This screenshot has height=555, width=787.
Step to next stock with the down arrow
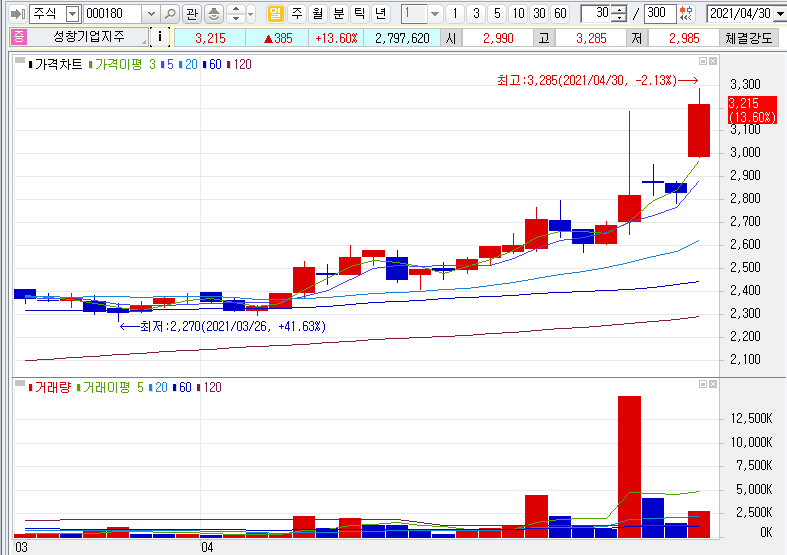[236, 18]
